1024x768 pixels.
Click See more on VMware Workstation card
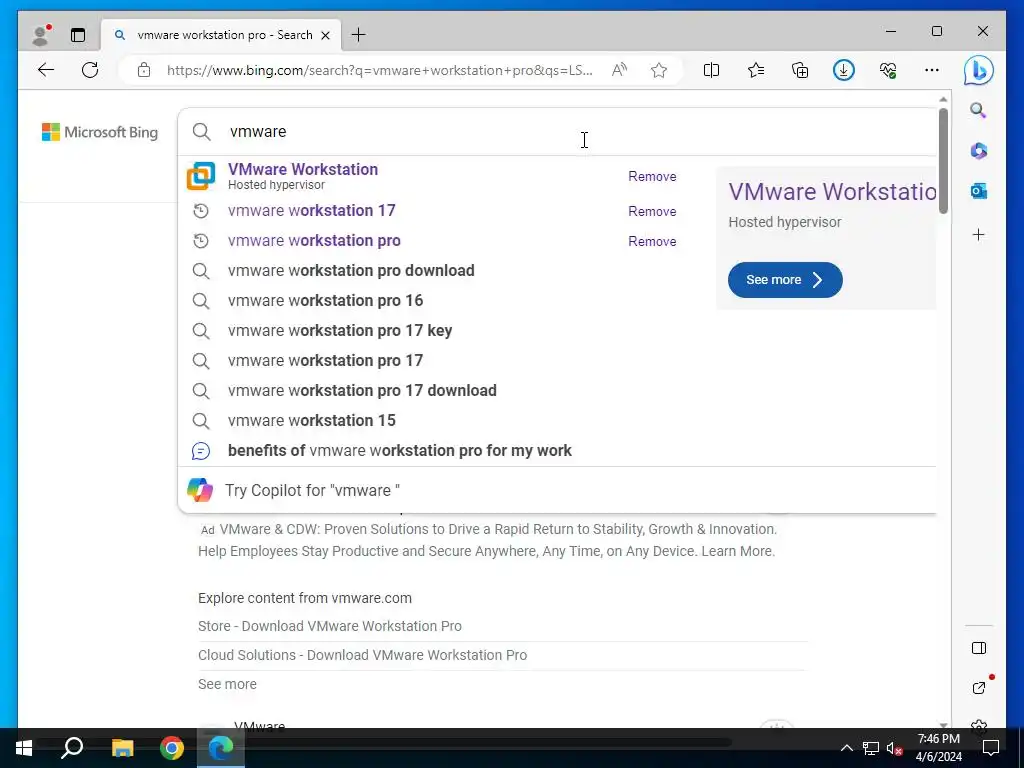pos(785,280)
